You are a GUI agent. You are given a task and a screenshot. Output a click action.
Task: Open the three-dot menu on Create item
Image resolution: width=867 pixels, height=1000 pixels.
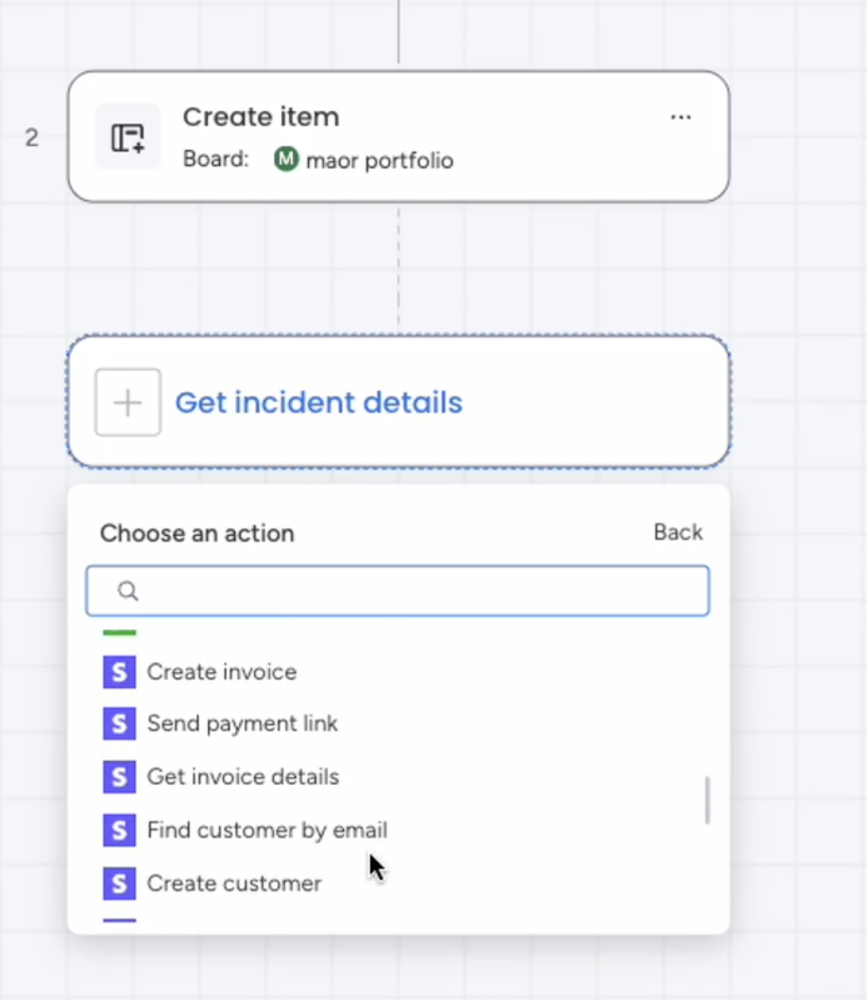(680, 118)
